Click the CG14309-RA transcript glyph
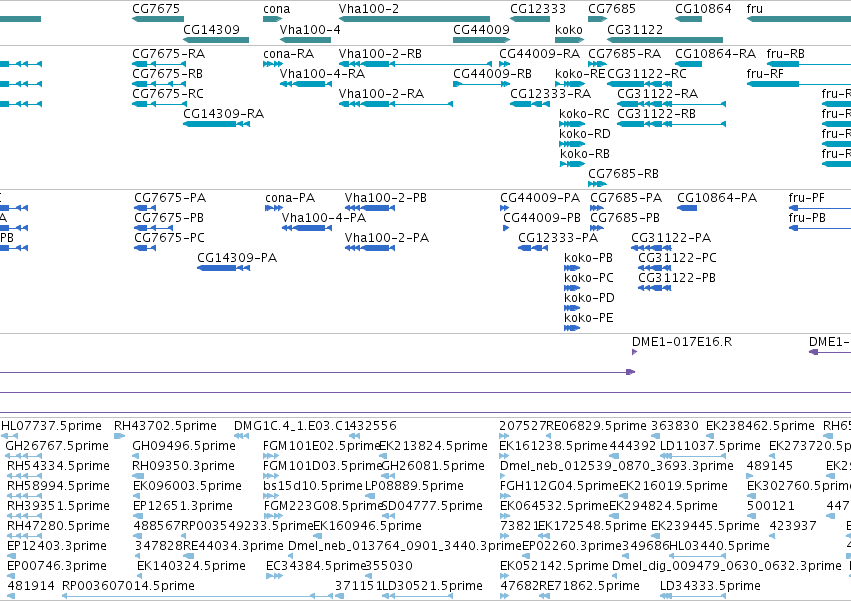 tap(217, 124)
